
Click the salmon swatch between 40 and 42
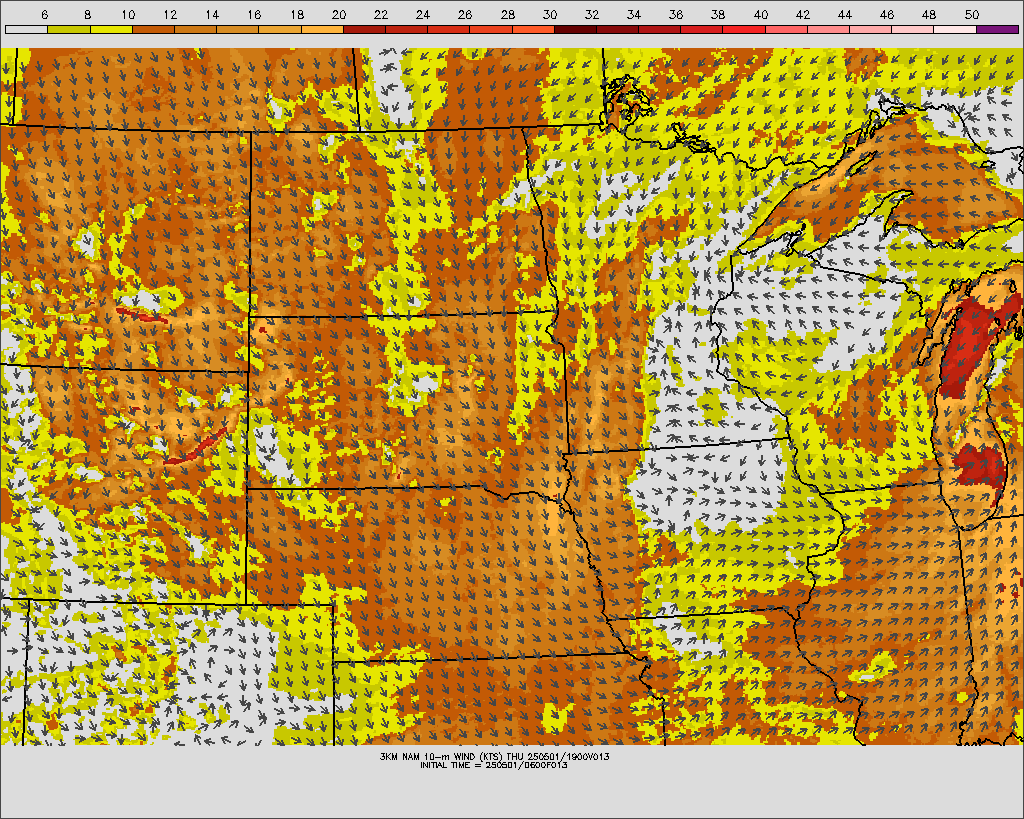pos(786,29)
